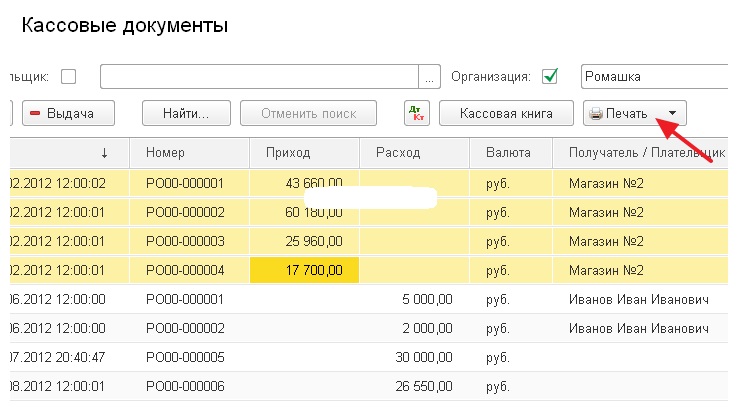Open the Кассовая книга report
Viewport: 747px width, 413px height.
pyautogui.click(x=506, y=113)
